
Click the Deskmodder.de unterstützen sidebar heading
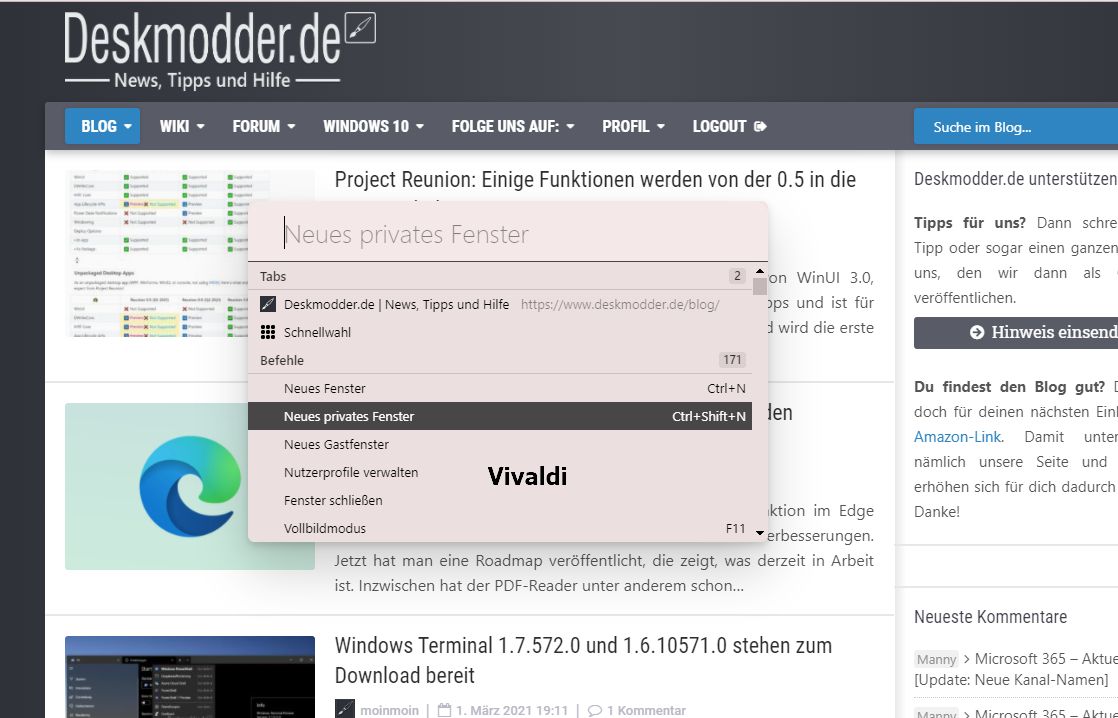tap(1016, 179)
